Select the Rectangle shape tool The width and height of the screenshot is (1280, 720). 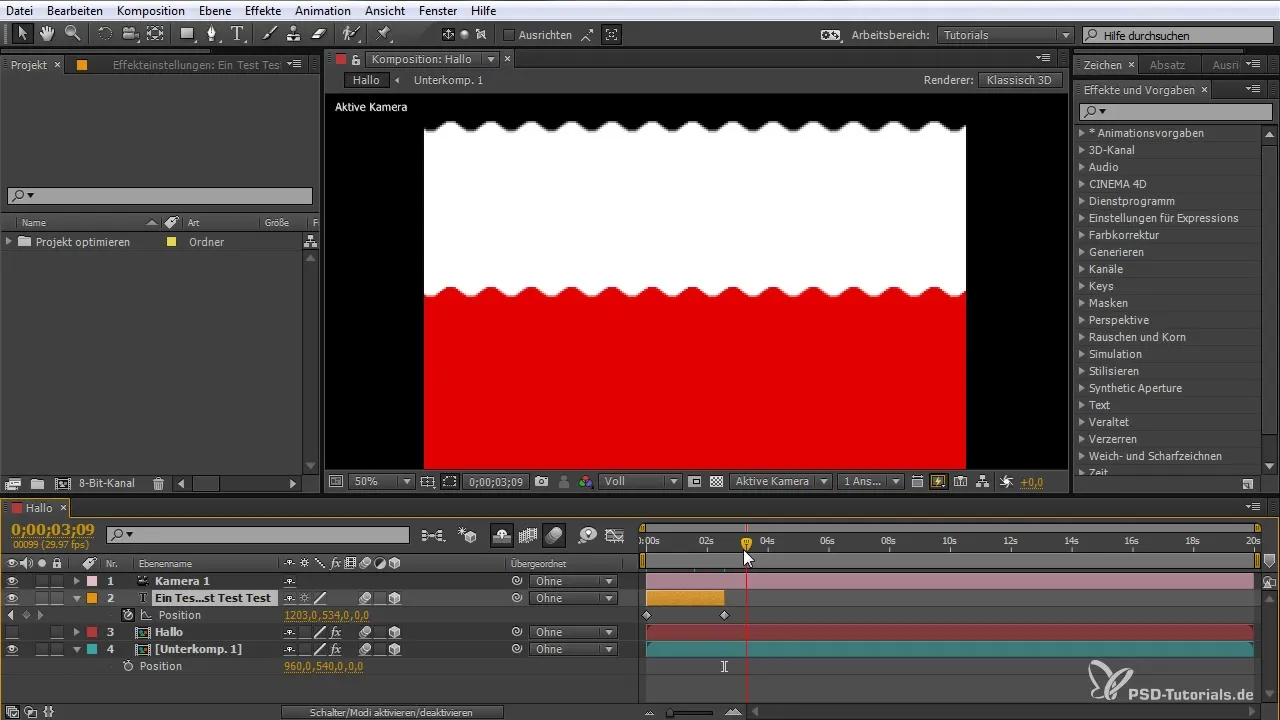187,34
